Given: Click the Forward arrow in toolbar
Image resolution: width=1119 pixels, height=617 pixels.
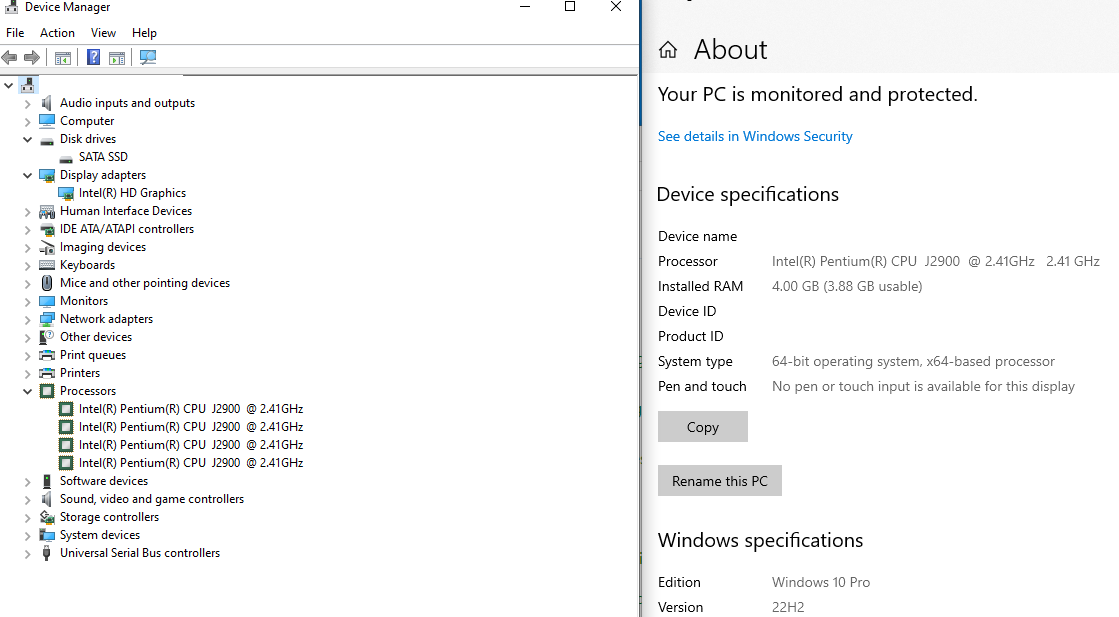Looking at the screenshot, I should coord(32,58).
